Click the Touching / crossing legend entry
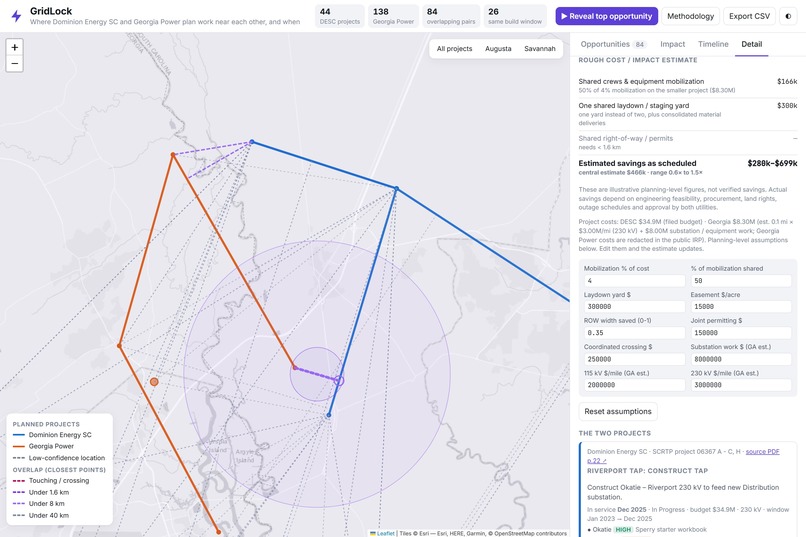Viewport: 806px width, 537px height. tap(51, 480)
